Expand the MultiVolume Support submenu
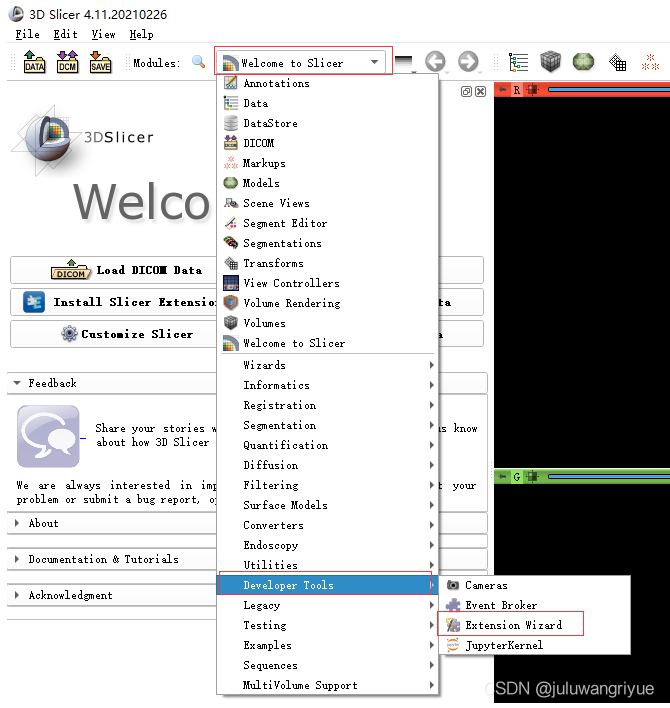 pyautogui.click(x=327, y=685)
